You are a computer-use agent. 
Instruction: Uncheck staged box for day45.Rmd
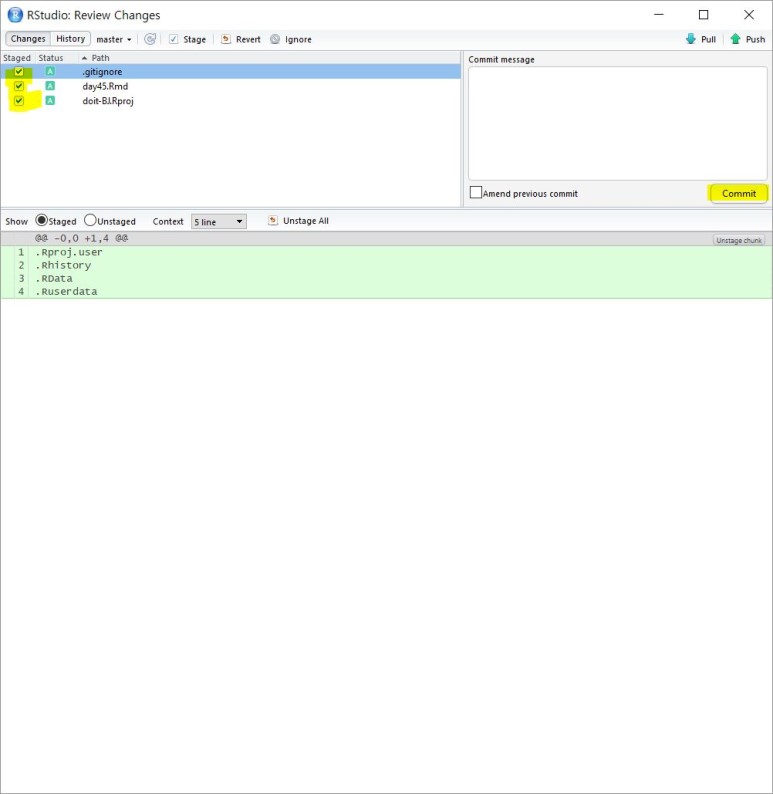pyautogui.click(x=19, y=86)
